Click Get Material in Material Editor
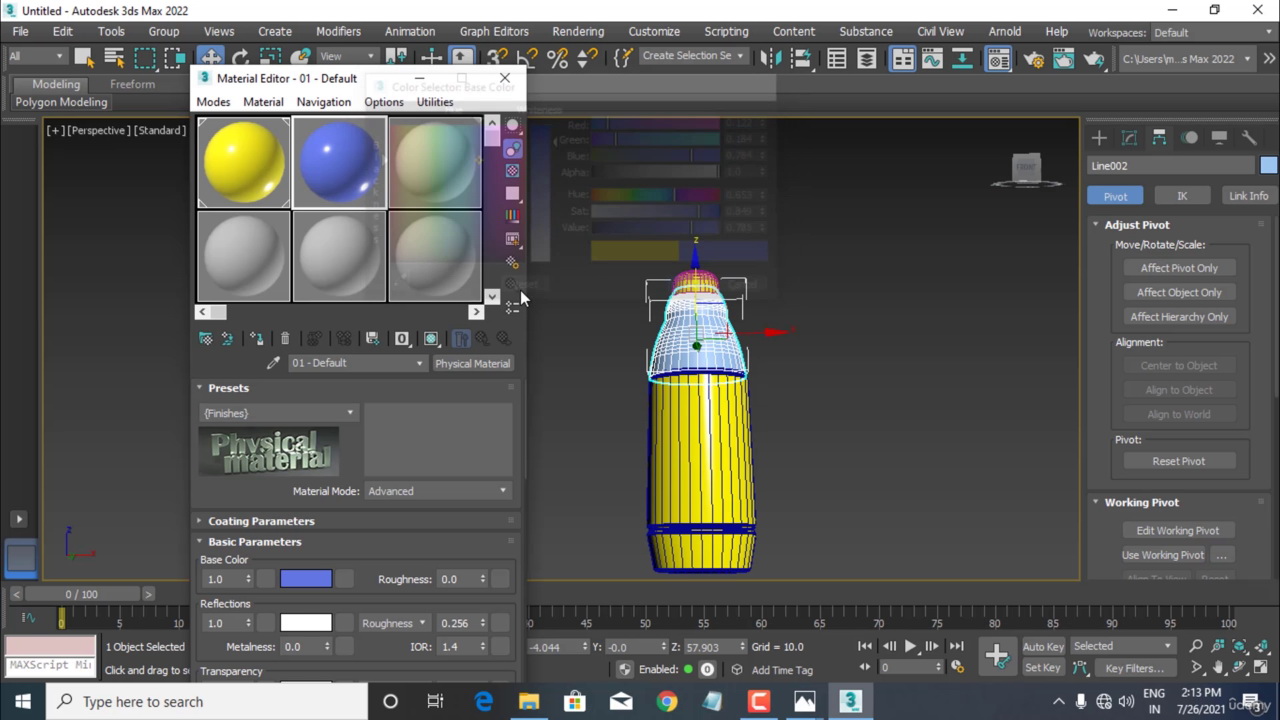Image resolution: width=1280 pixels, height=720 pixels. [206, 339]
